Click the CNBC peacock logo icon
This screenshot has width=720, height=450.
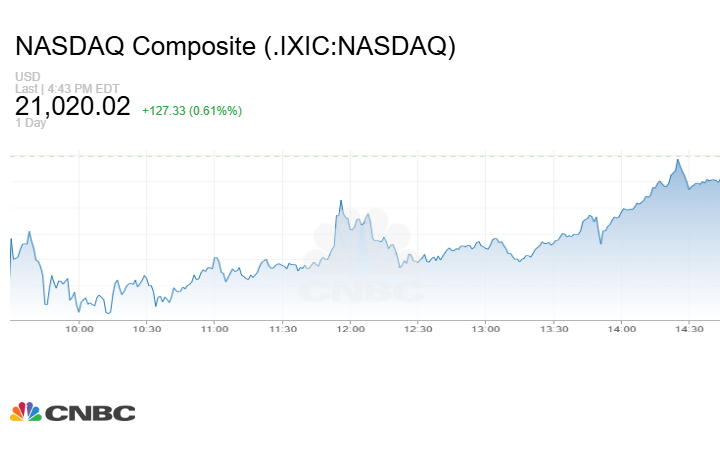click(25, 412)
